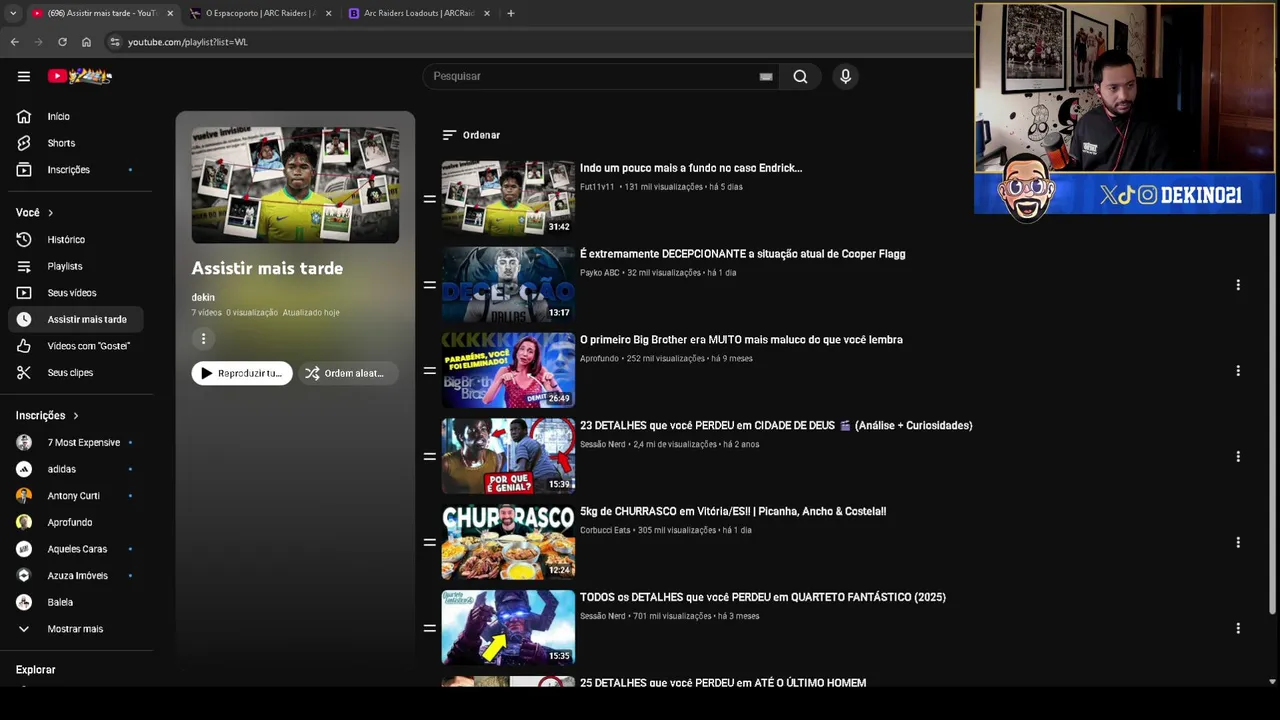Click the address bar URL
This screenshot has height=720, width=1280.
point(188,42)
